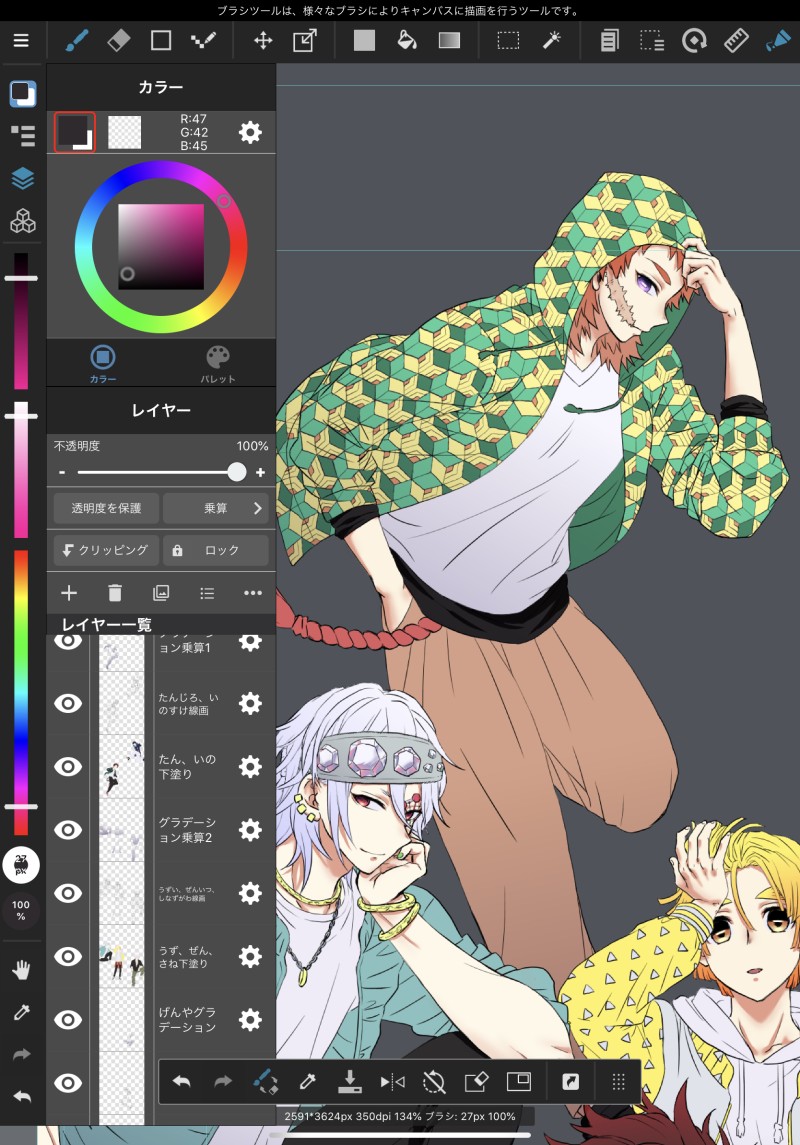This screenshot has height=1145, width=800.
Task: Open the materials cubes icon
Action: 23,221
